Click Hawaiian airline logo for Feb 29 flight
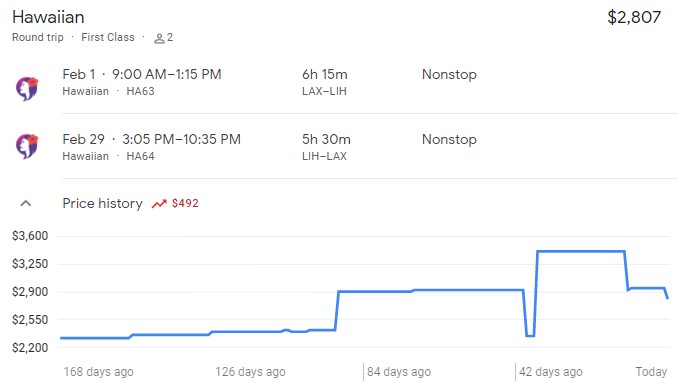 (27, 146)
